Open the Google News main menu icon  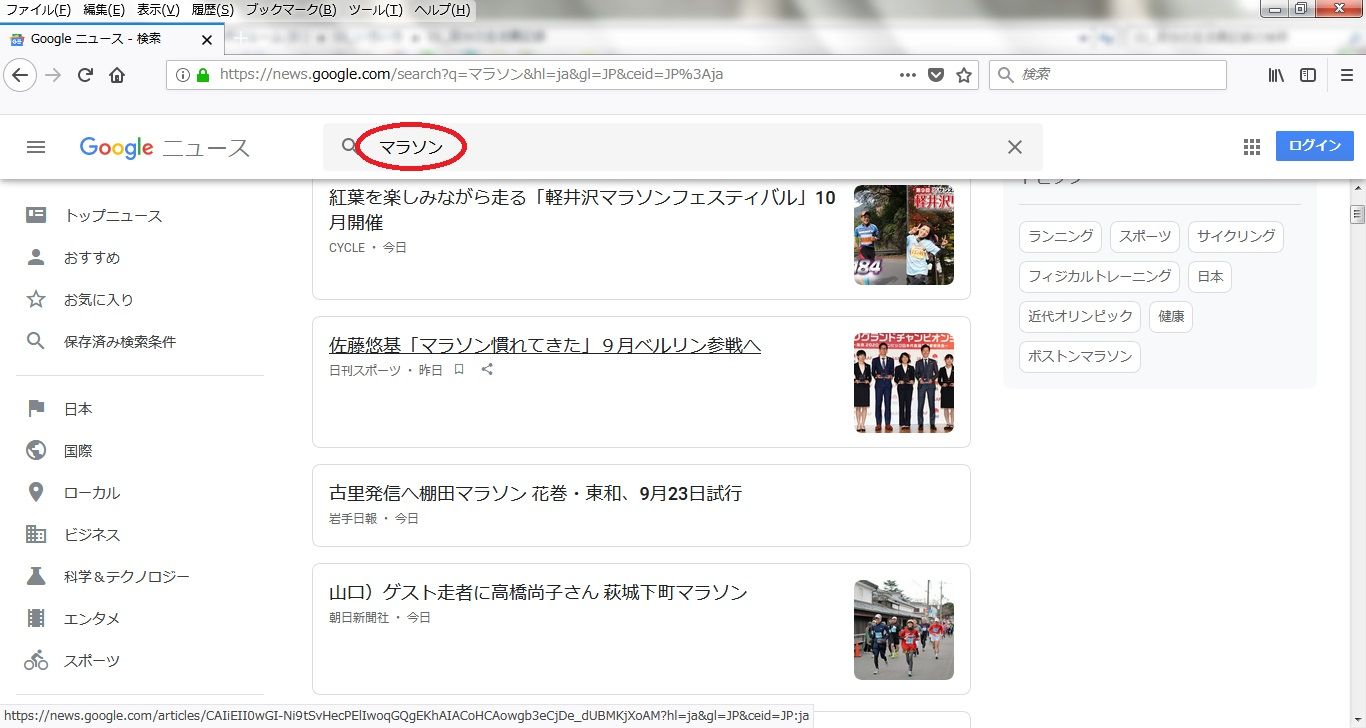(x=36, y=147)
